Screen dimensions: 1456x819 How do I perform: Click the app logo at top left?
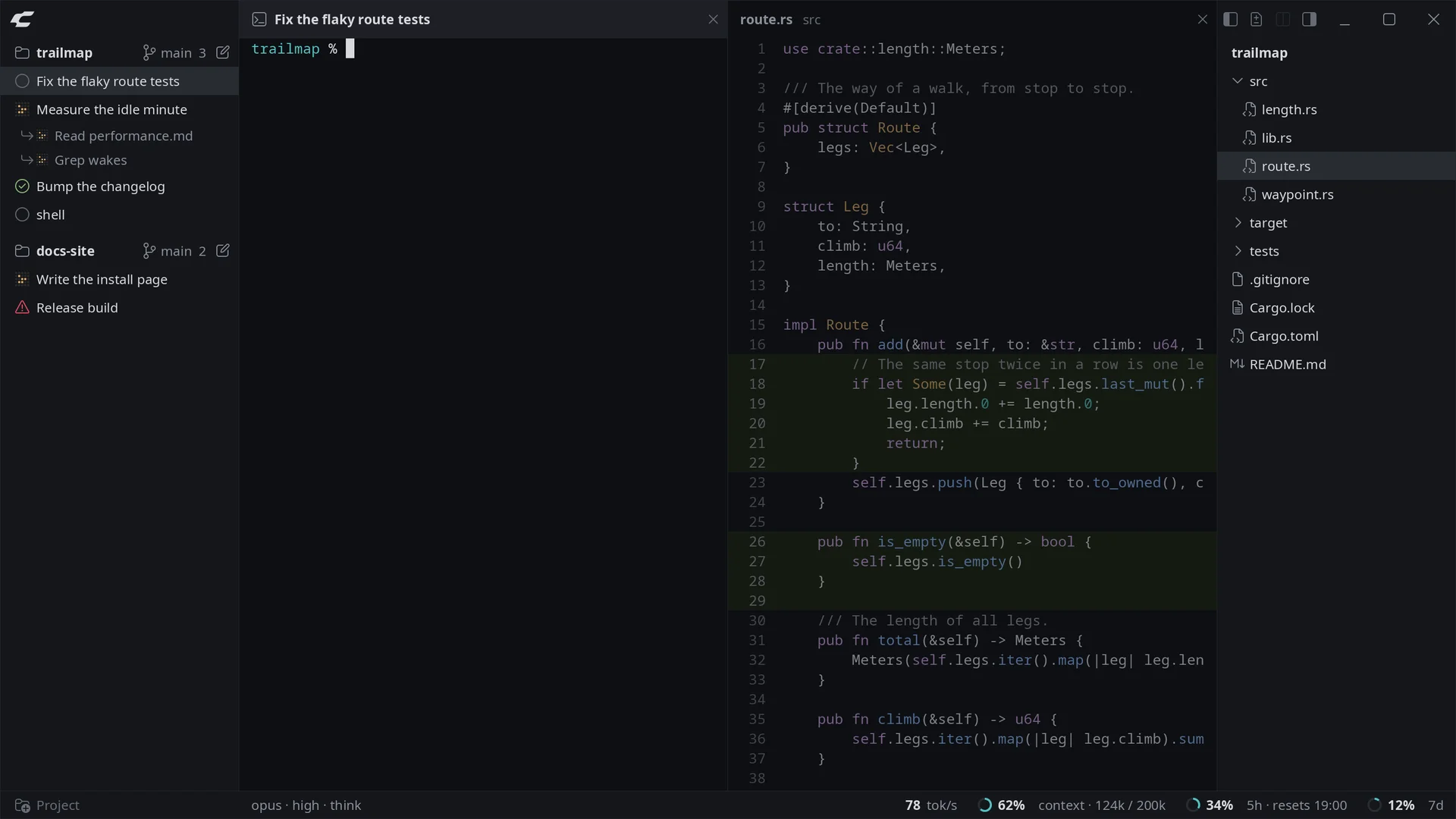pyautogui.click(x=22, y=20)
